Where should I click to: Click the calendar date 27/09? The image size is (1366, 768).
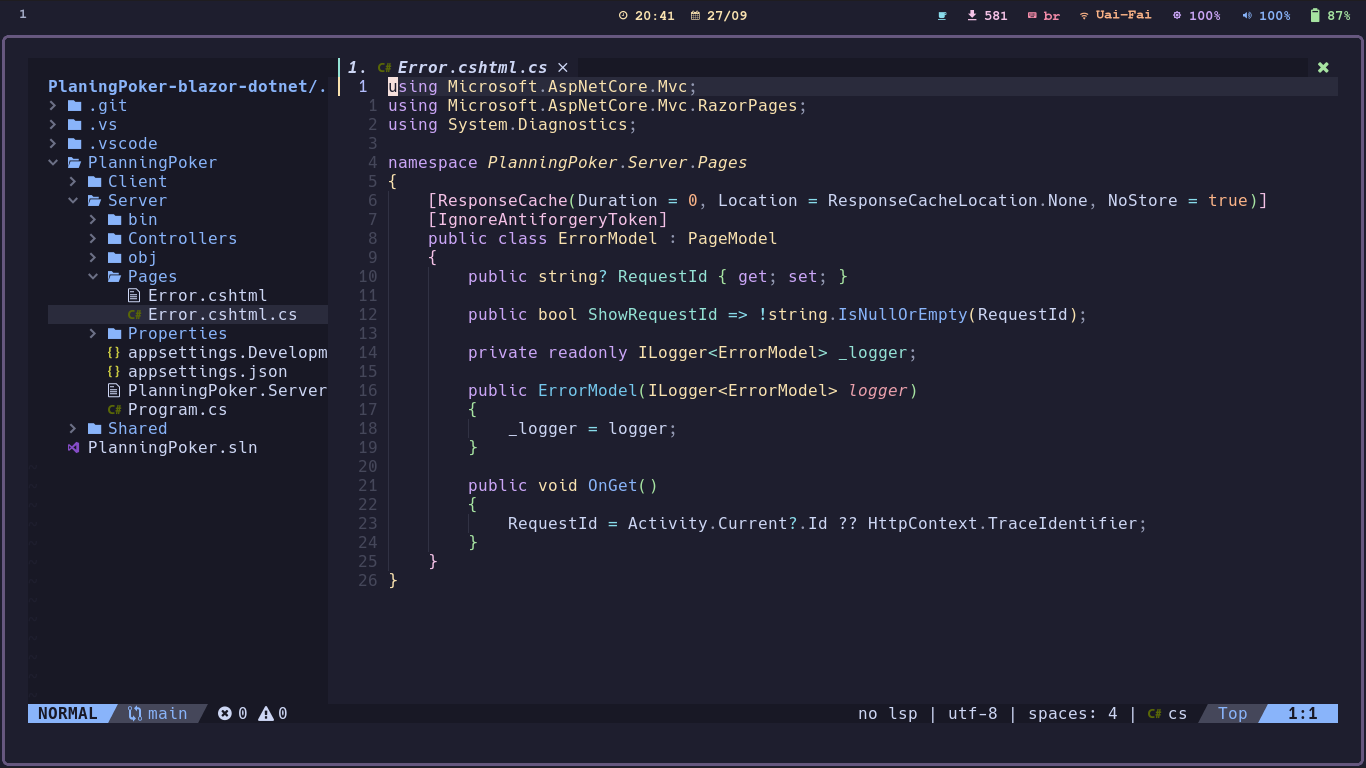tap(718, 15)
